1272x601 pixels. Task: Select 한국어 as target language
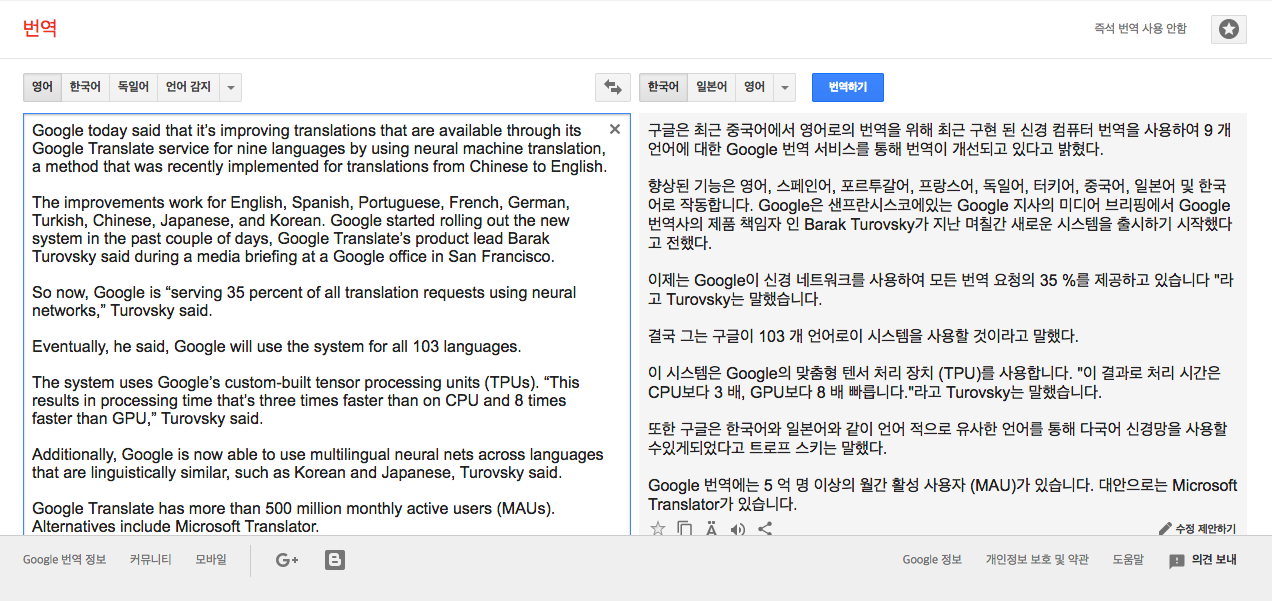(x=663, y=87)
